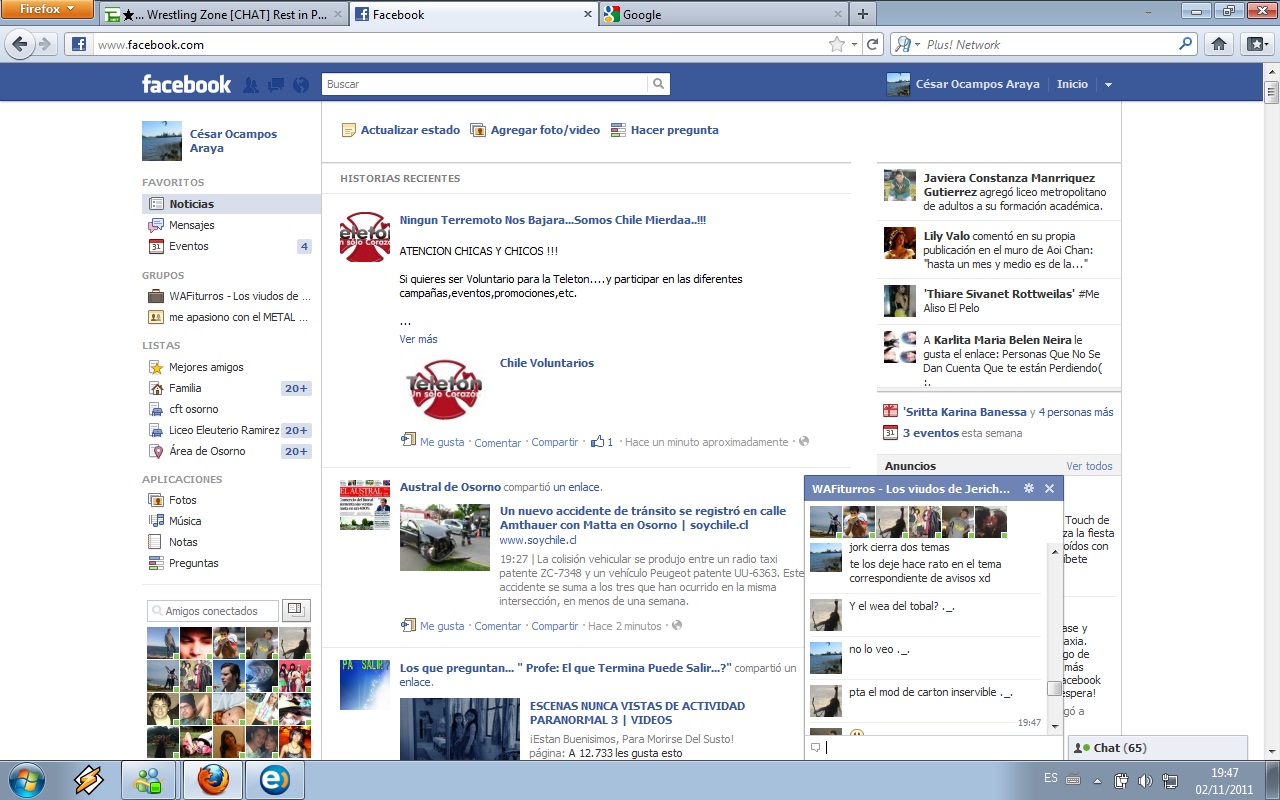
Task: Open the account dropdown arrow next to Inicio
Action: click(x=1108, y=85)
